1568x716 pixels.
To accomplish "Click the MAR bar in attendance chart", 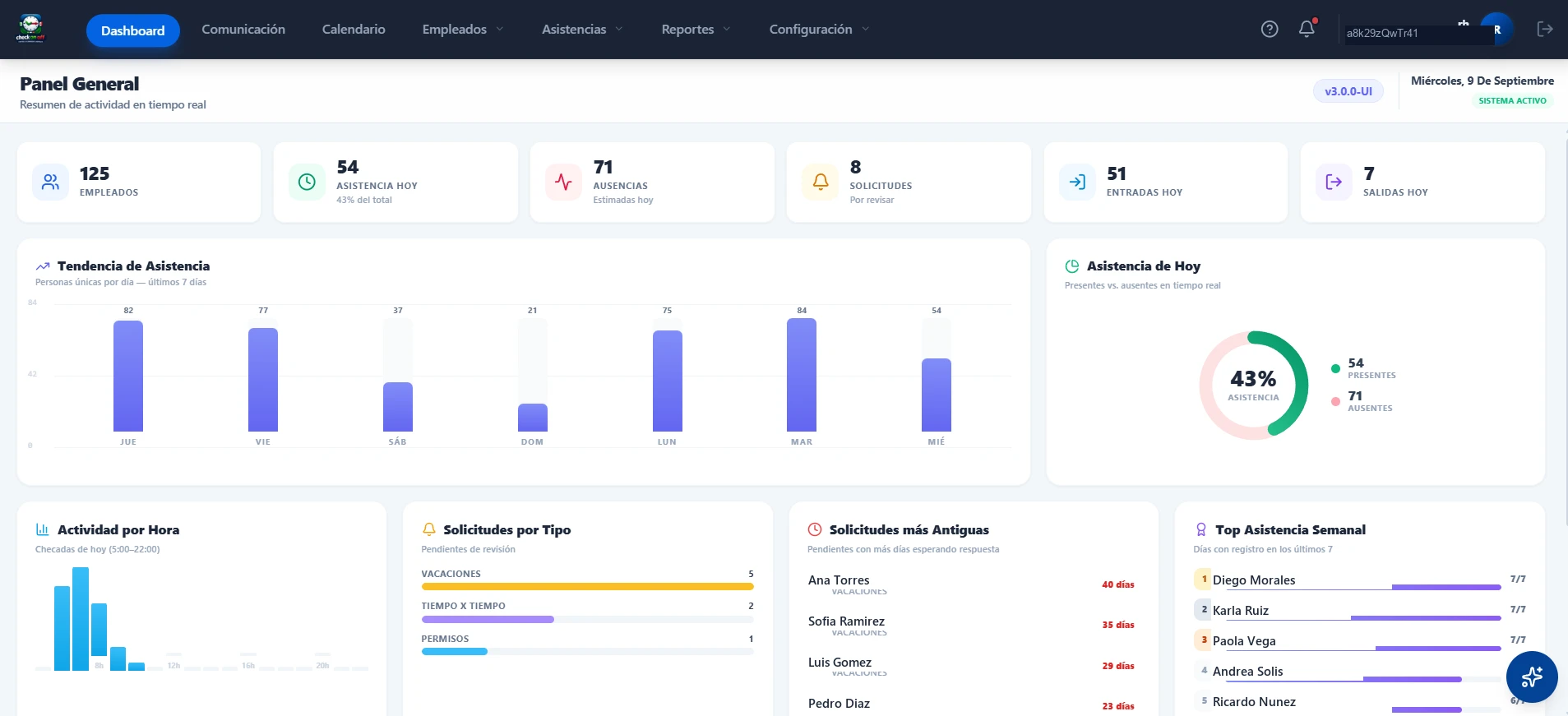I will (x=802, y=375).
